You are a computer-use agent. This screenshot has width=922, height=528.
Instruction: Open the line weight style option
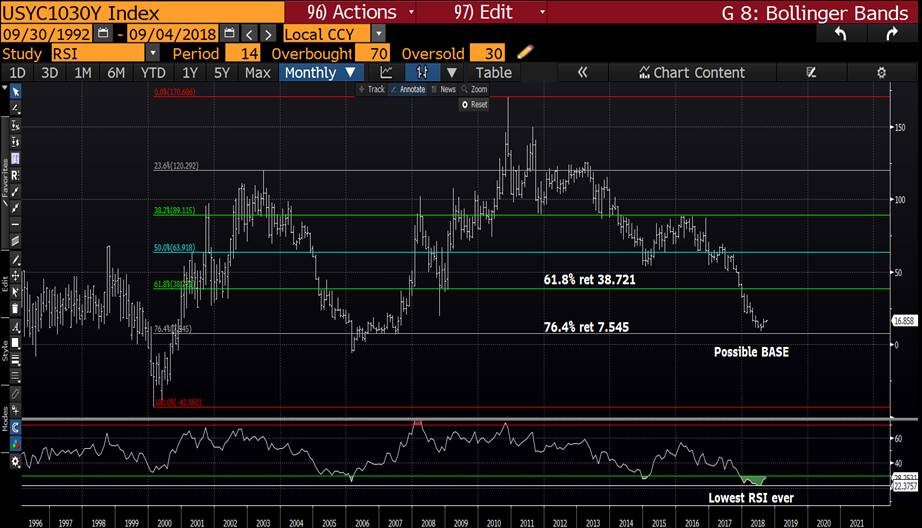(x=15, y=360)
